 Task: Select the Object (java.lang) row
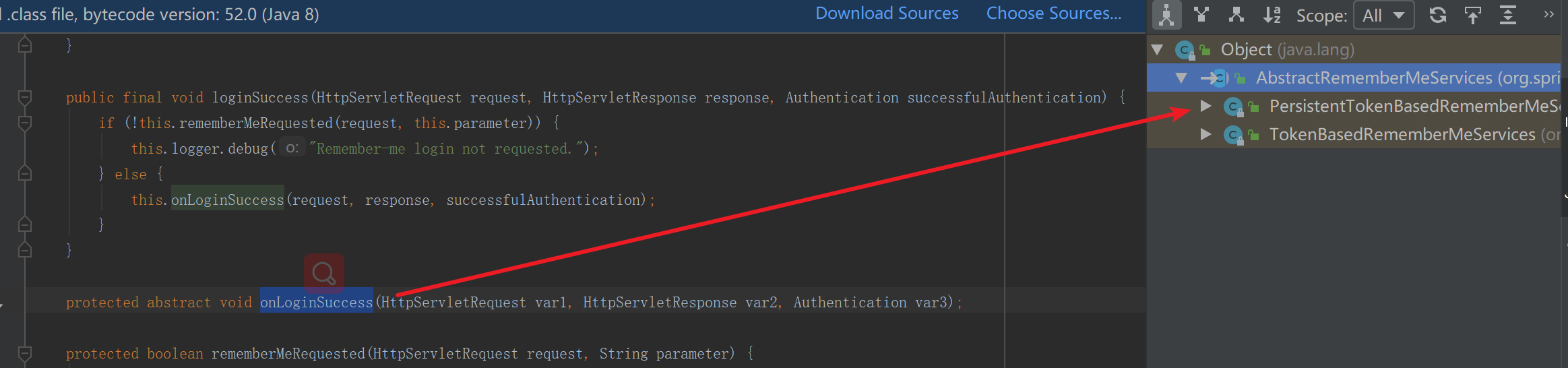[1354, 49]
